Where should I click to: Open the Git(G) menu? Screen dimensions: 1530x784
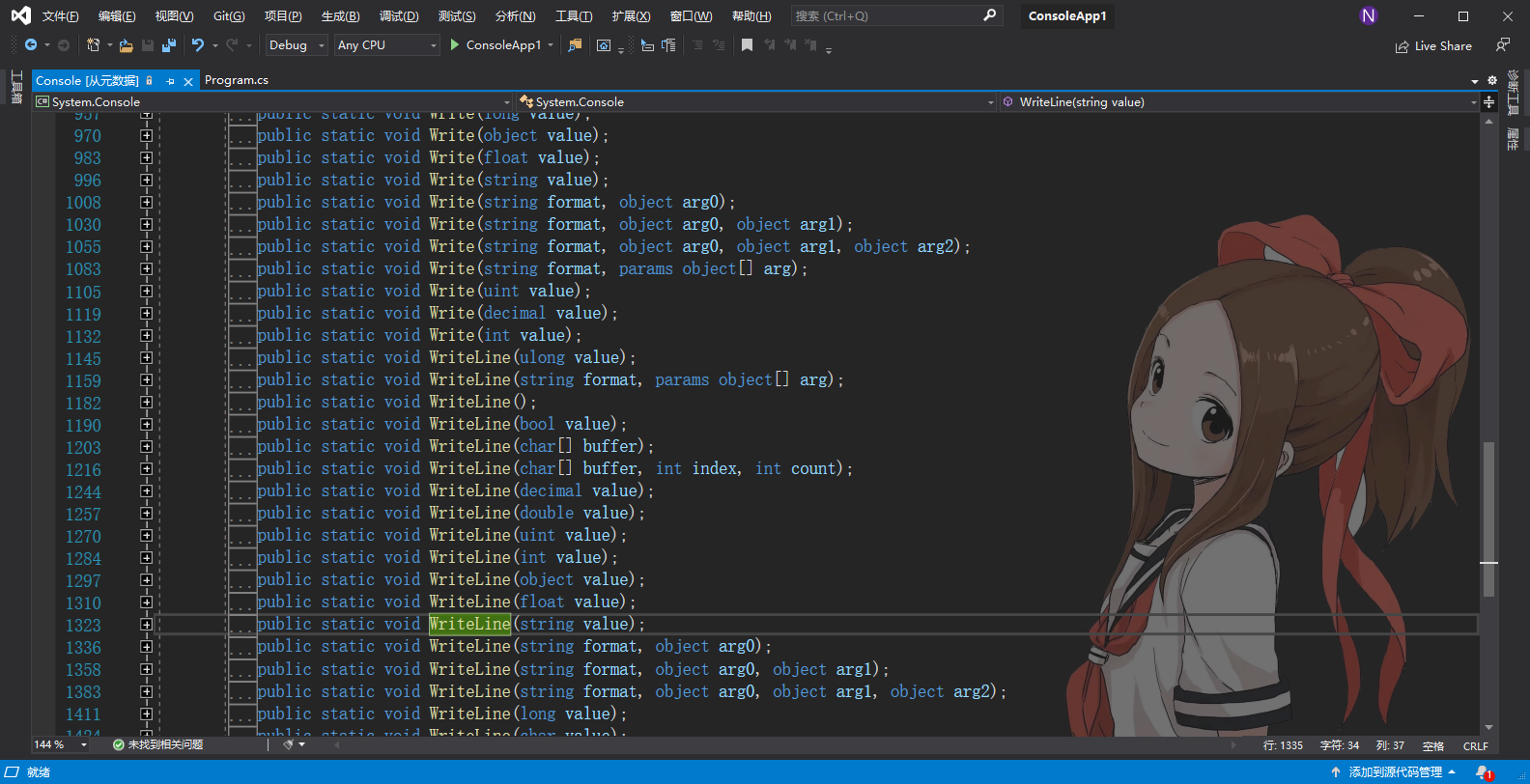229,16
